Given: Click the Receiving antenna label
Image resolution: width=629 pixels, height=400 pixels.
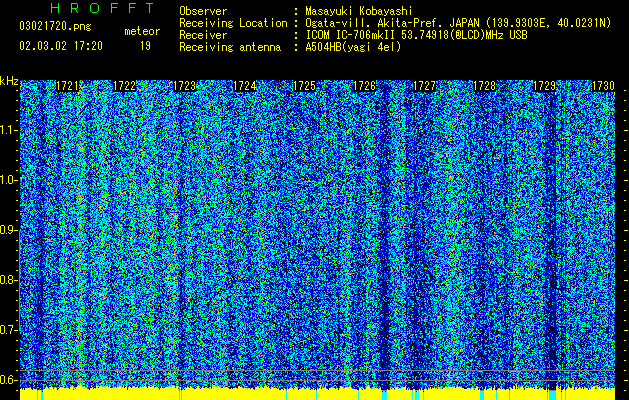Looking at the screenshot, I should [x=230, y=47].
